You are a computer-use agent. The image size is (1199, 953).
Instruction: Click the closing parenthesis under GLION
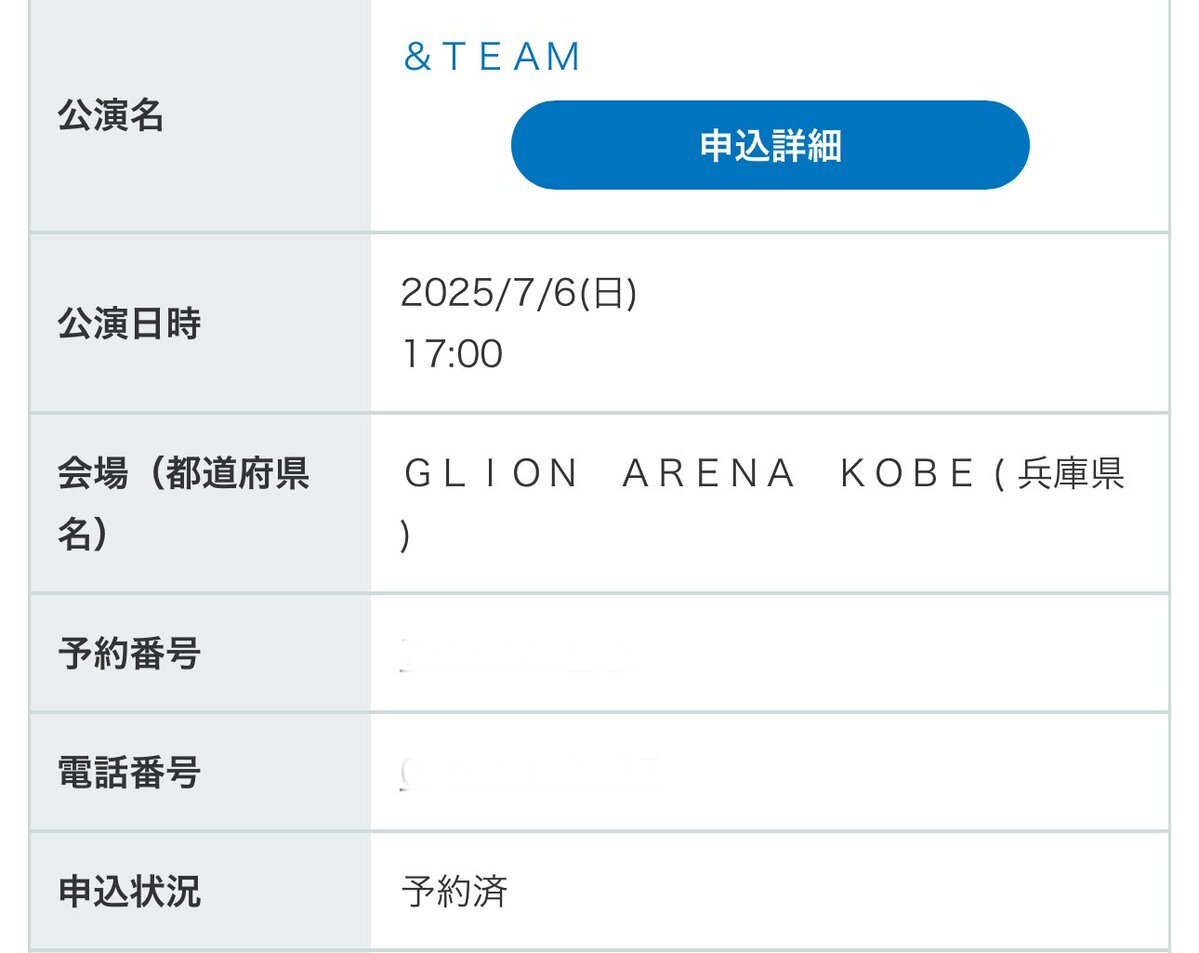pyautogui.click(x=405, y=535)
